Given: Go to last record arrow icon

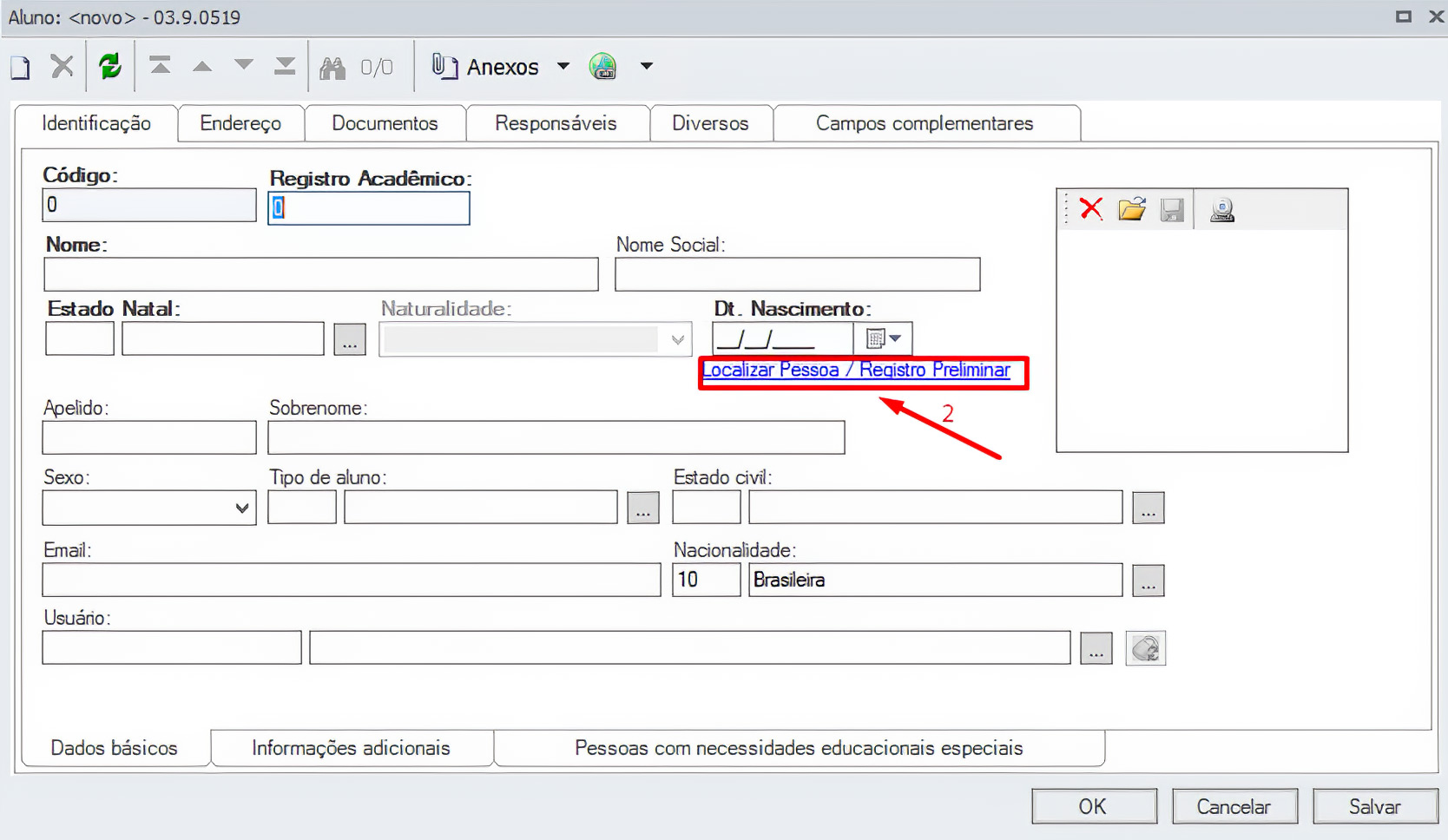Looking at the screenshot, I should click(285, 67).
